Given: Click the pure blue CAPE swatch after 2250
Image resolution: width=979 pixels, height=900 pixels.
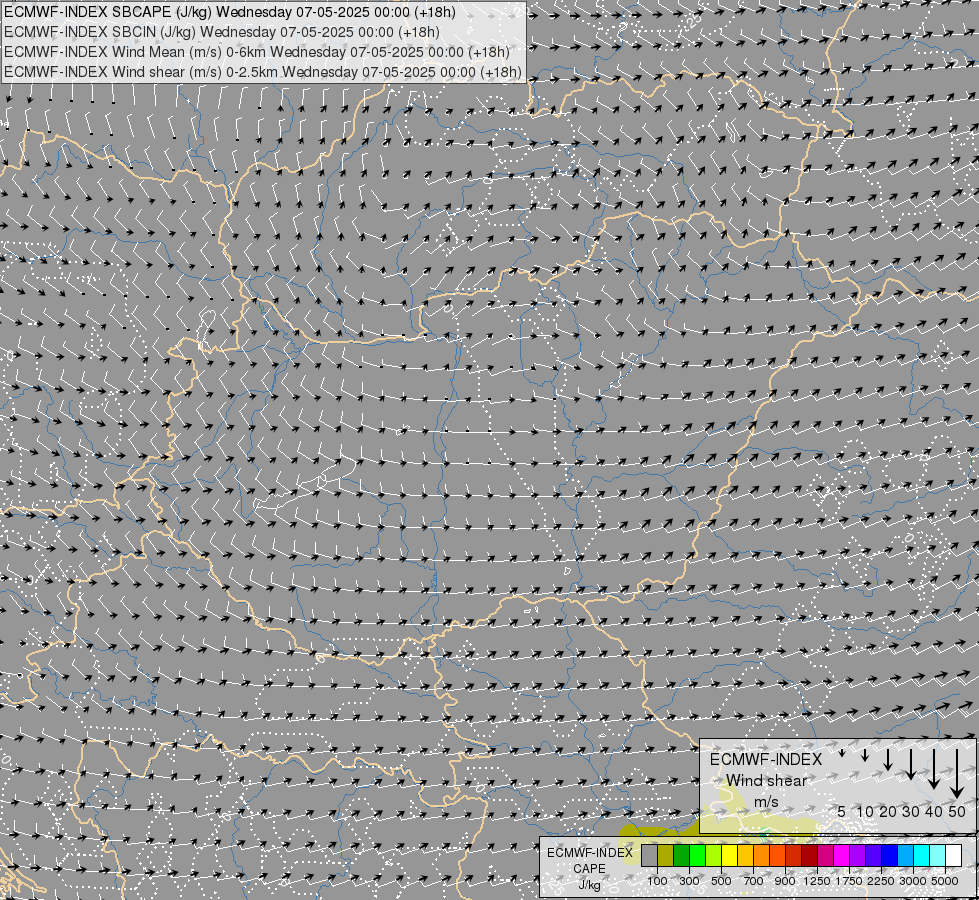Looking at the screenshot, I should (890, 855).
